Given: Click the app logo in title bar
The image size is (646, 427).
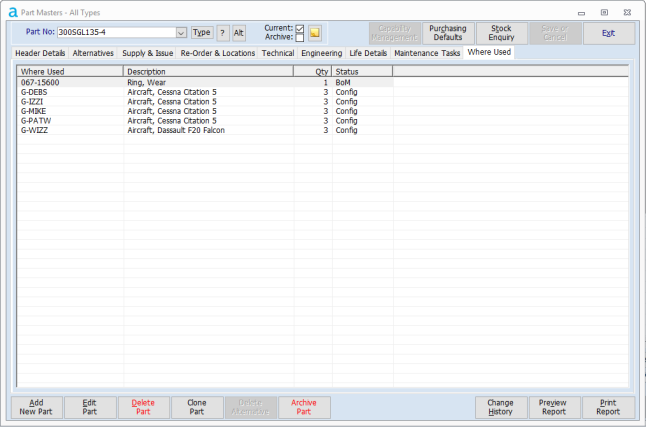Looking at the screenshot, I should click(x=12, y=11).
